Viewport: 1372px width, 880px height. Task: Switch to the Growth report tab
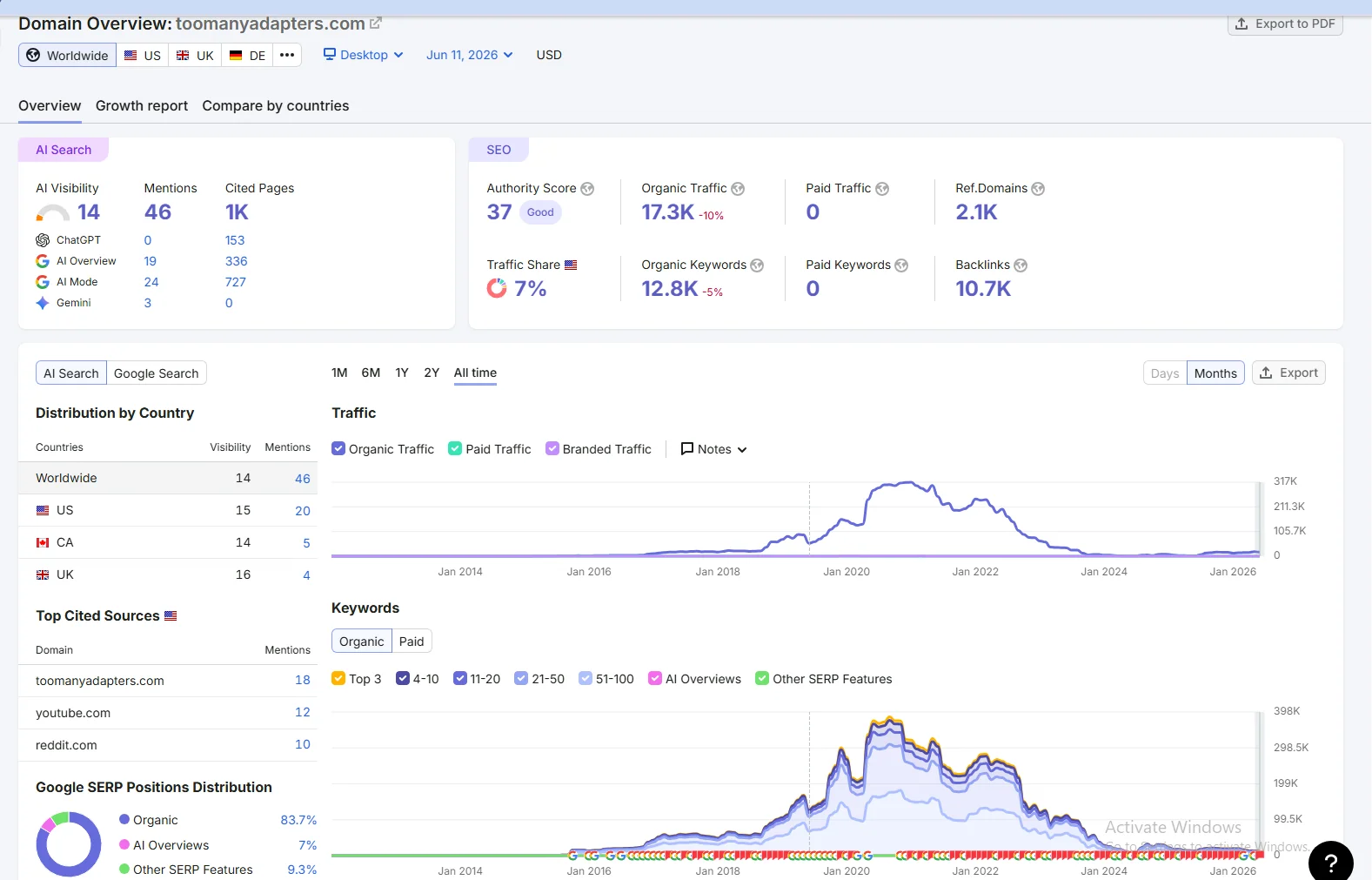tap(142, 106)
